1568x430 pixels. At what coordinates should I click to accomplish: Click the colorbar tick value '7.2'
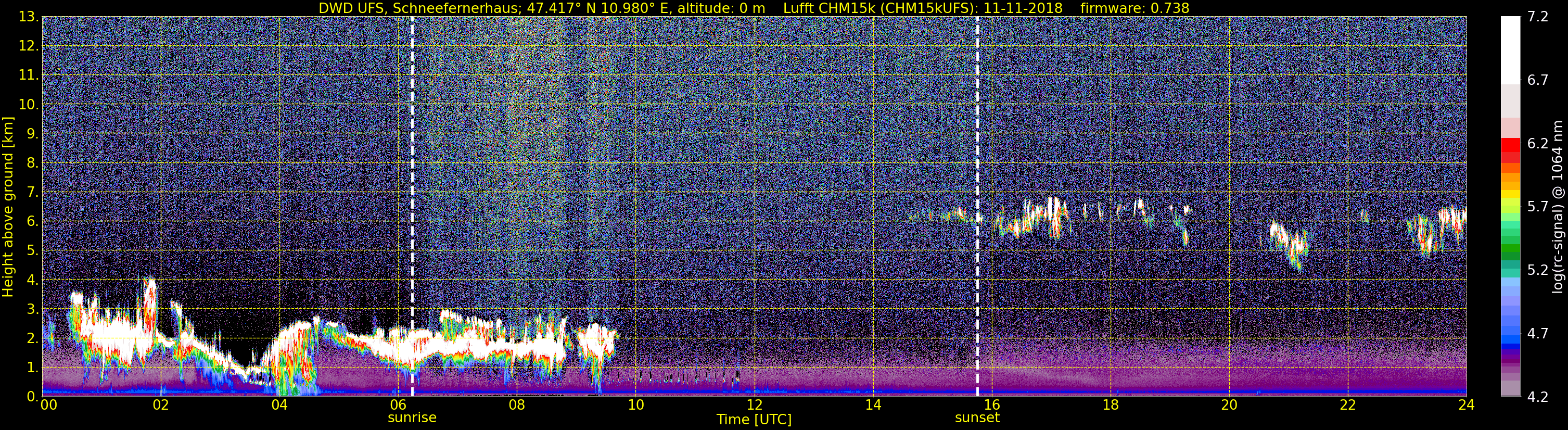[x=1537, y=17]
